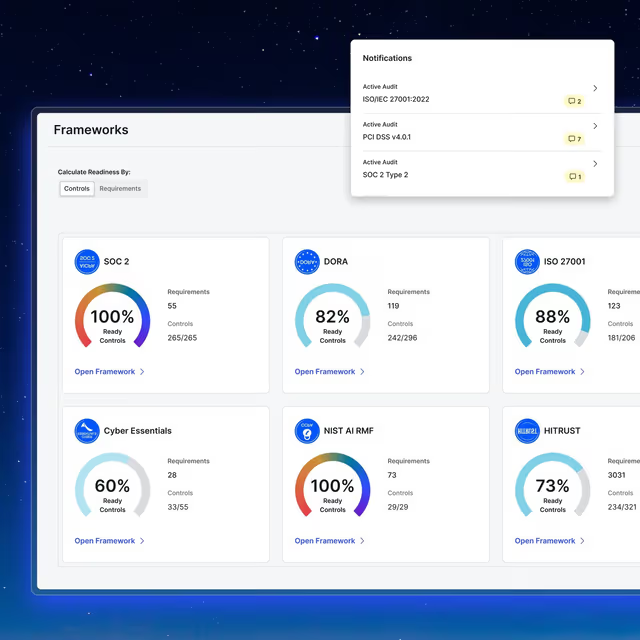Viewport: 640px width, 640px height.
Task: Click the DORA framework badge icon
Action: click(307, 262)
